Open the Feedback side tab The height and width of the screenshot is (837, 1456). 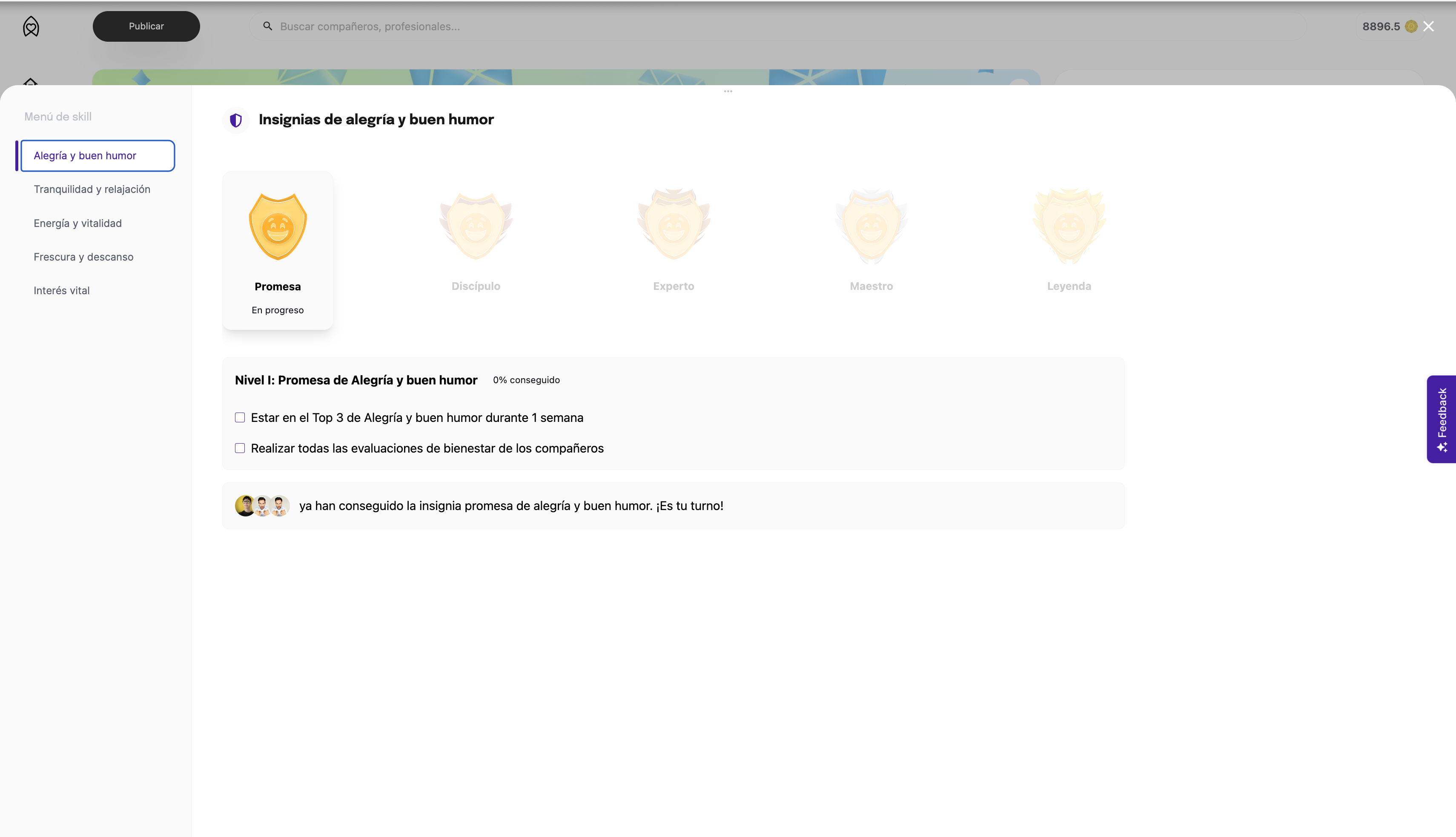[x=1441, y=419]
